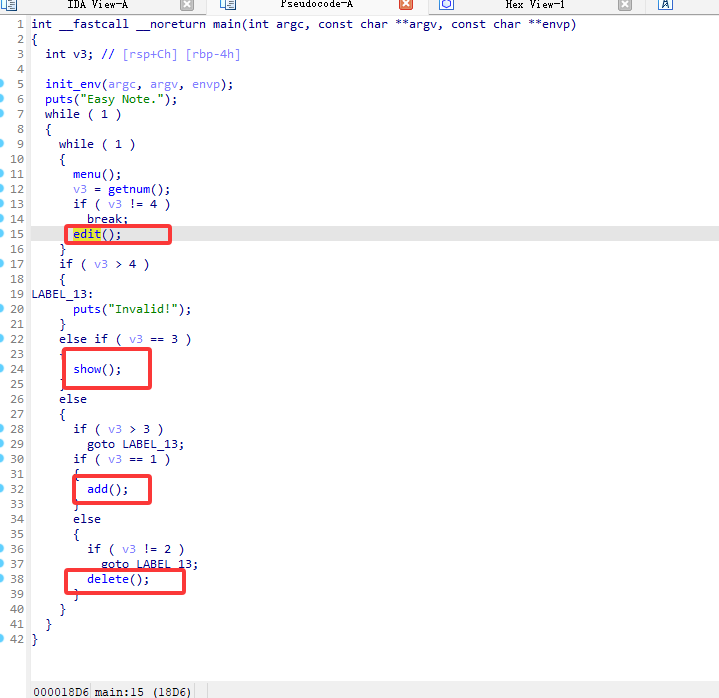This screenshot has width=719, height=698.
Task: Click line number 26 in the gutter
Action: [17, 399]
